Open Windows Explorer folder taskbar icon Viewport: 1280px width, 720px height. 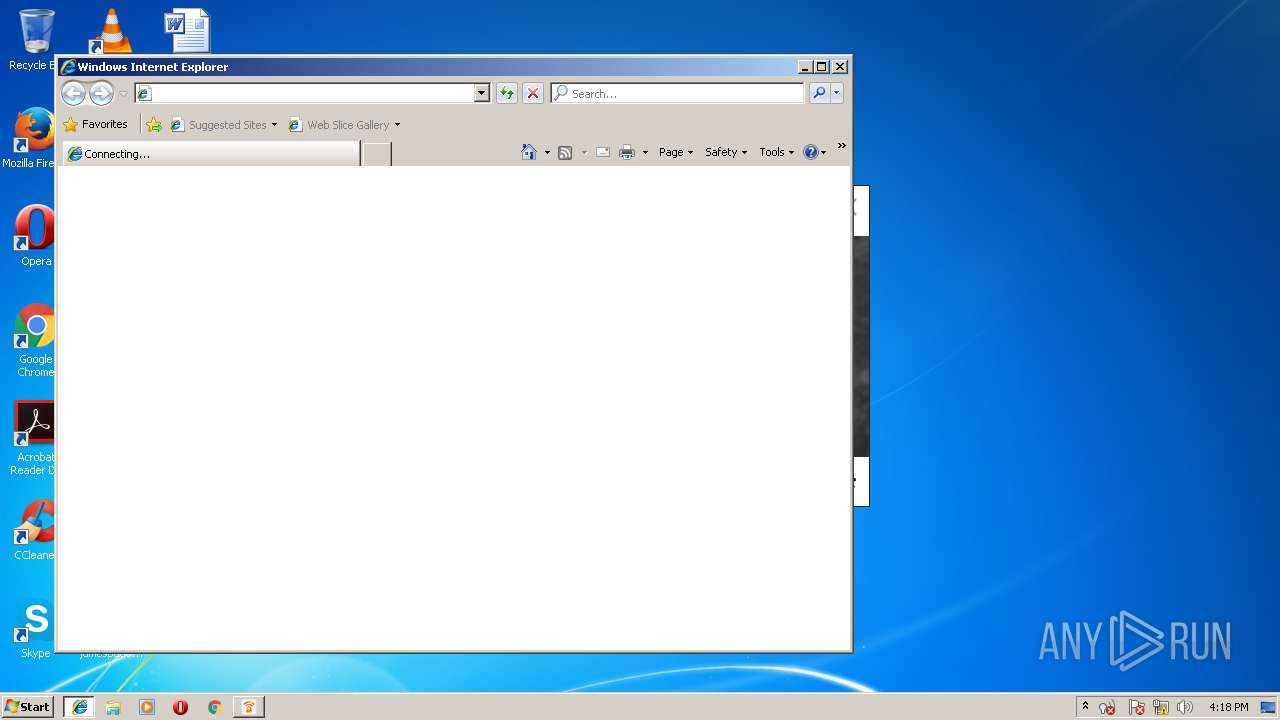(x=113, y=707)
